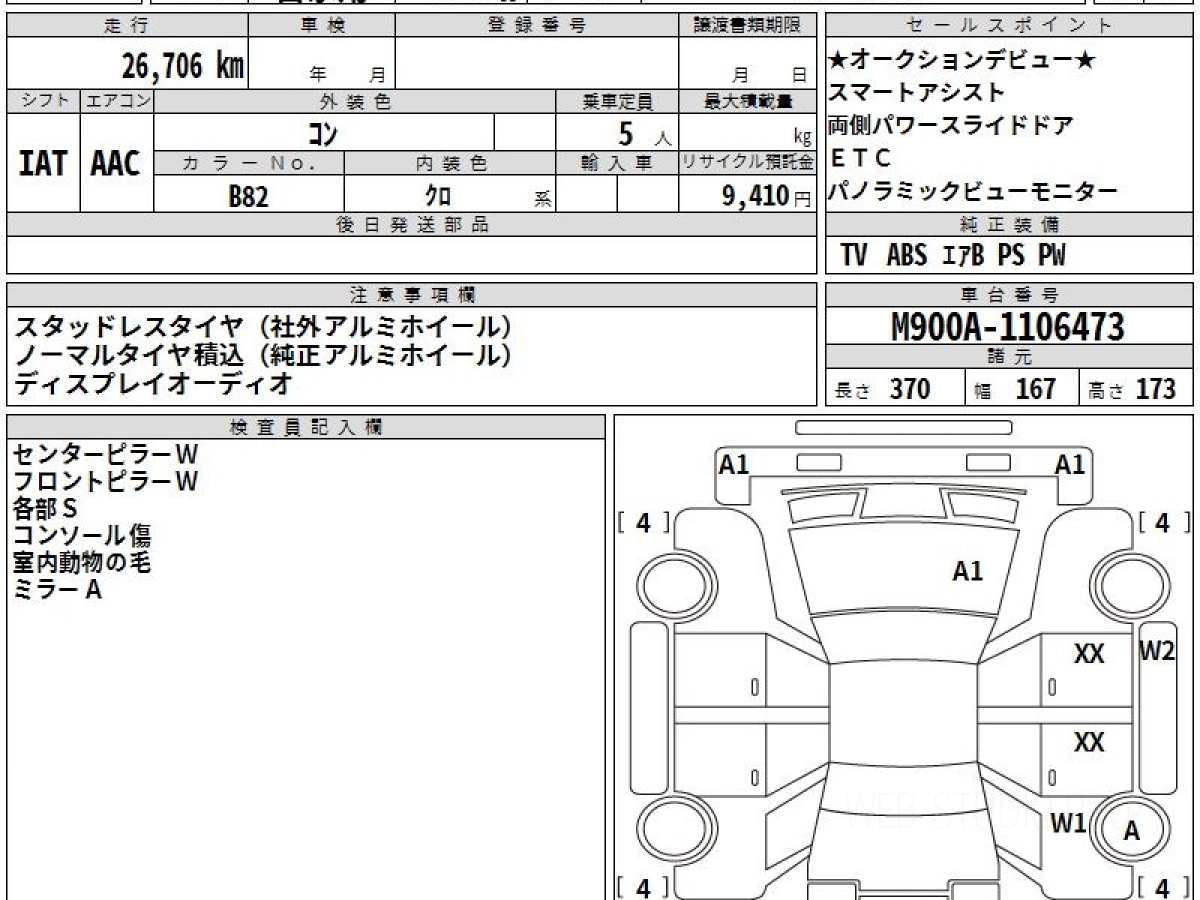Viewport: 1200px width, 900px height.
Task: Click the A1 mark on the hood
Action: [x=968, y=572]
